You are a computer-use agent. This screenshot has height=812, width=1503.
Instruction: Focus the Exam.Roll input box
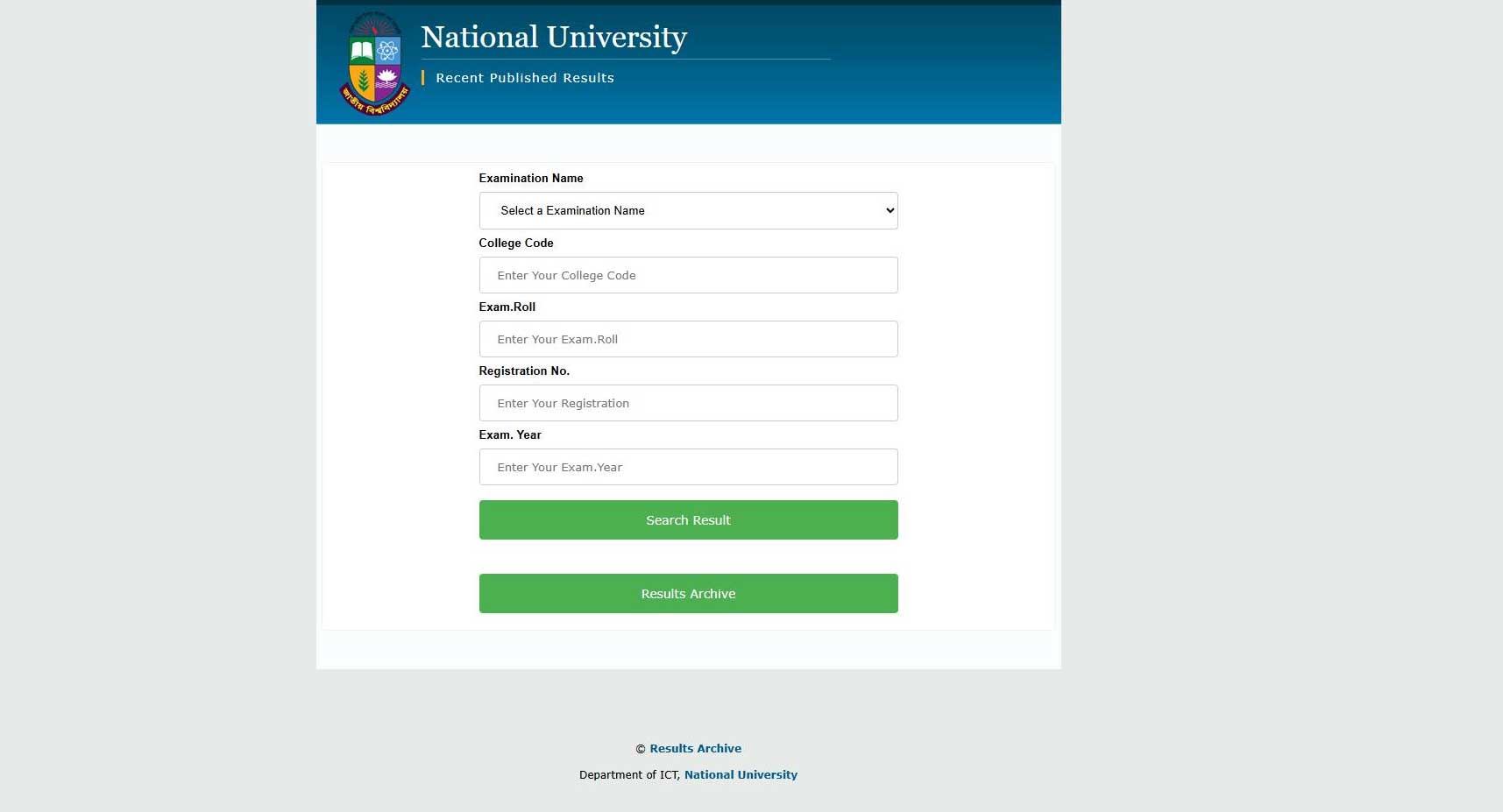(x=688, y=339)
